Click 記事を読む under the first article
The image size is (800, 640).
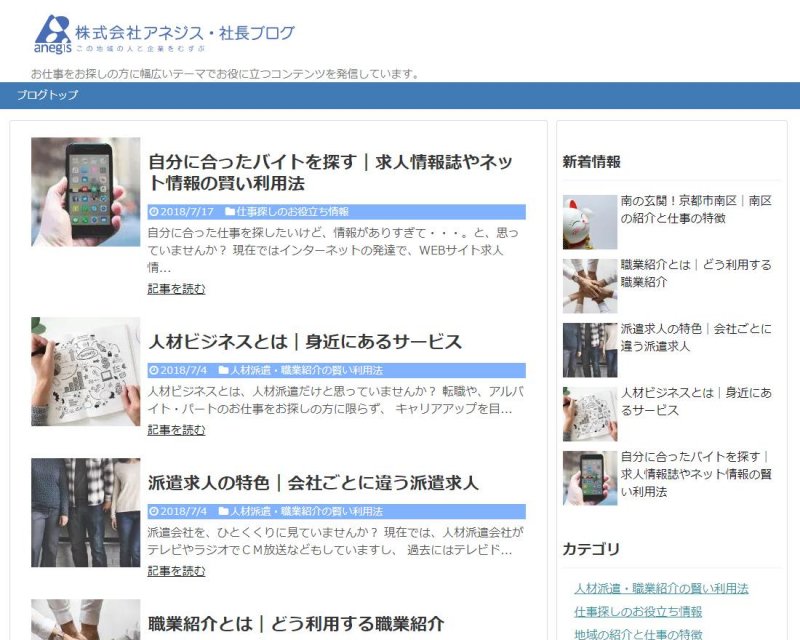click(176, 289)
